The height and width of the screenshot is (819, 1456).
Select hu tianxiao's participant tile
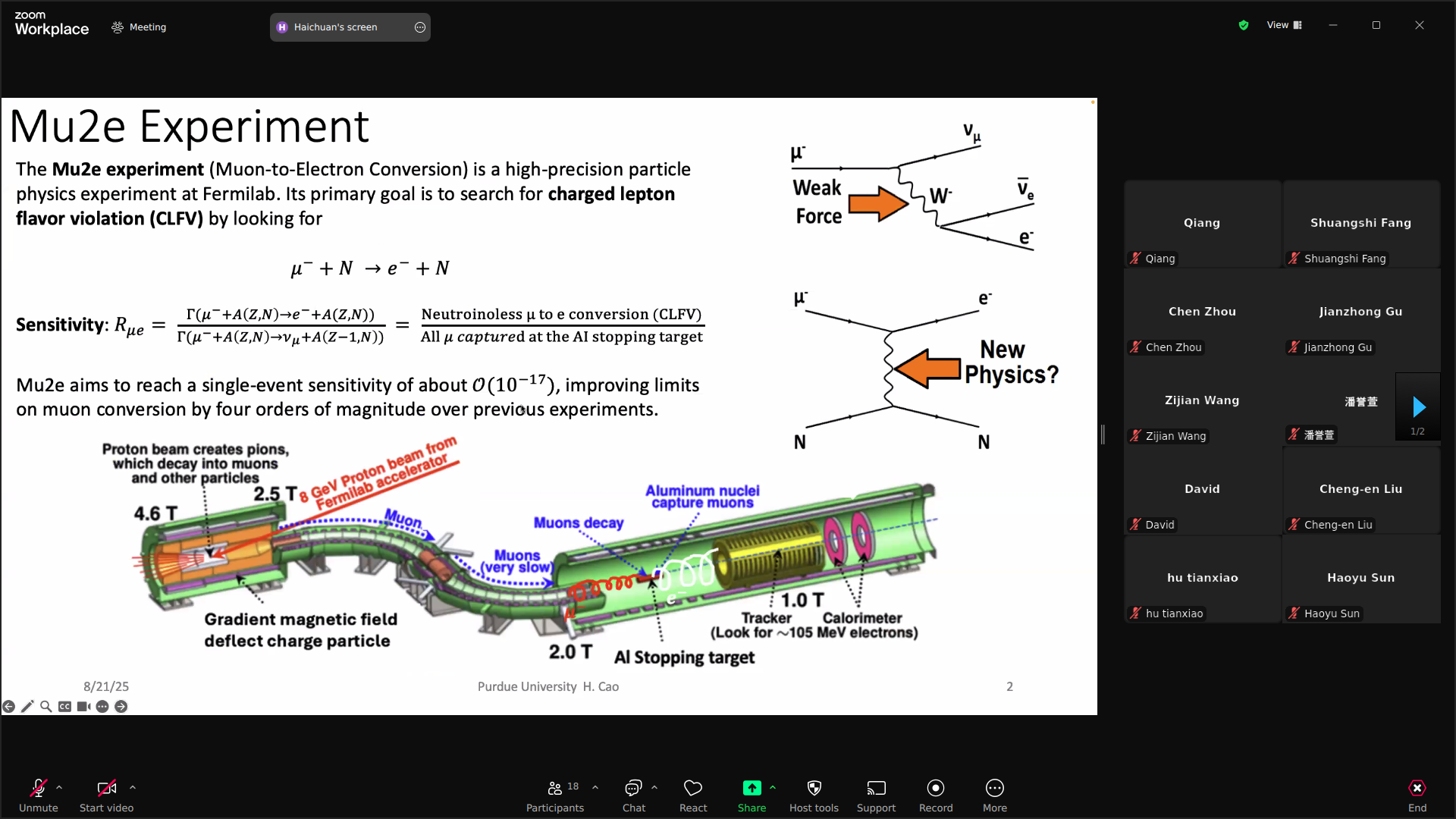[x=1203, y=579]
